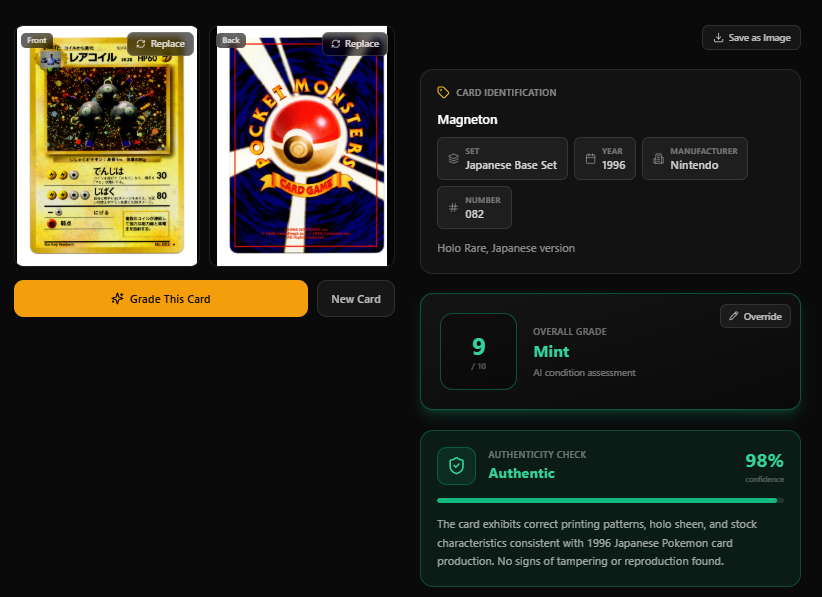Click the refresh icon on the Front Replace button
Viewport: 822px width, 597px height.
point(140,44)
